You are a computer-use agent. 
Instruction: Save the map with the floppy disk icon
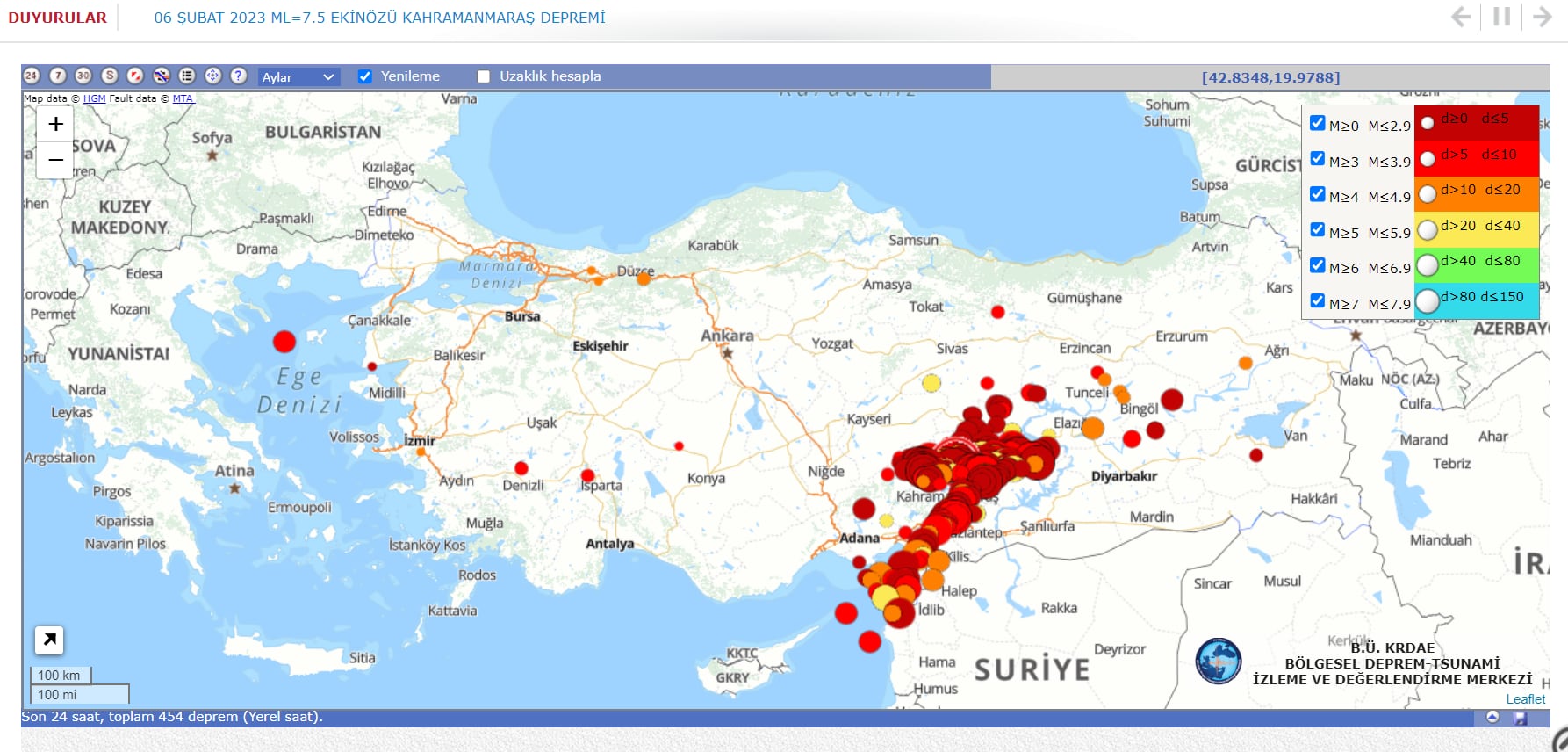pyautogui.click(x=1521, y=718)
